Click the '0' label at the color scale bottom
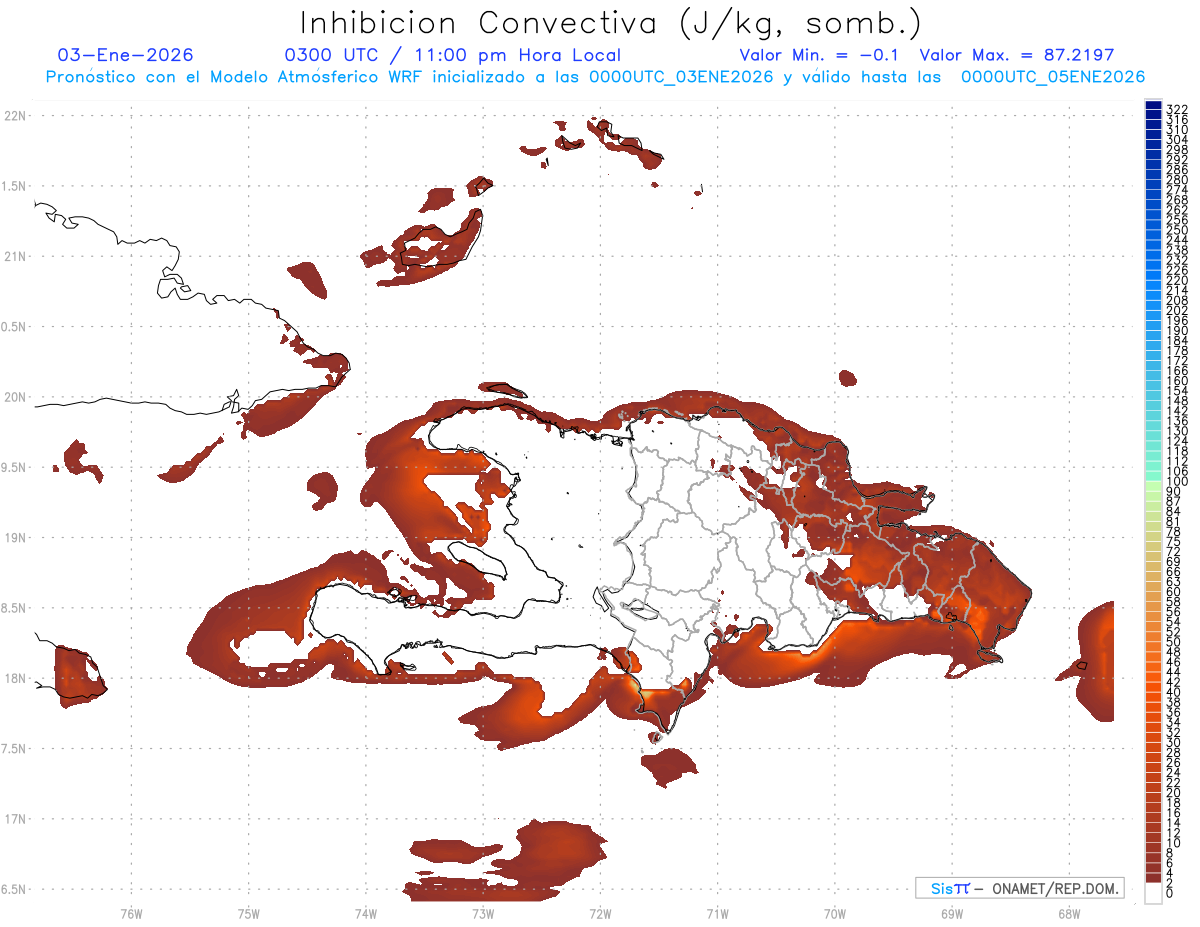Image resolution: width=1200 pixels, height=927 pixels. point(1169,893)
